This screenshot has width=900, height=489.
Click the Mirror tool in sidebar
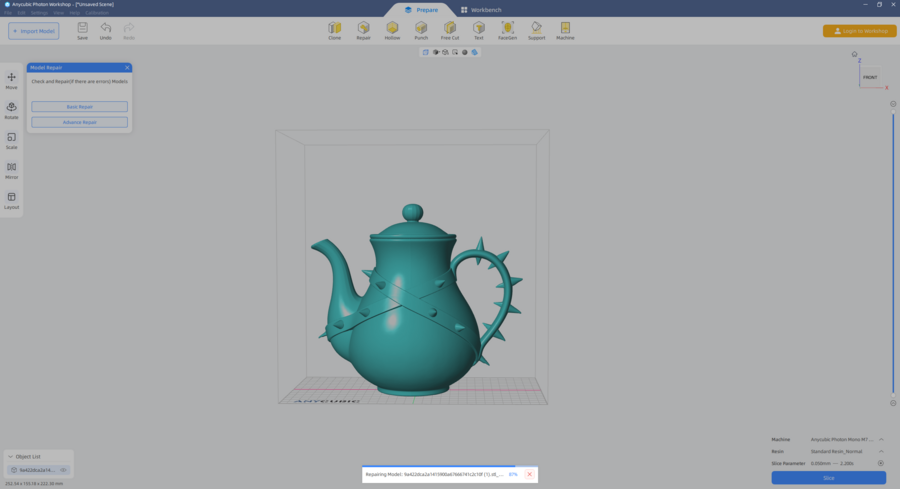12,170
